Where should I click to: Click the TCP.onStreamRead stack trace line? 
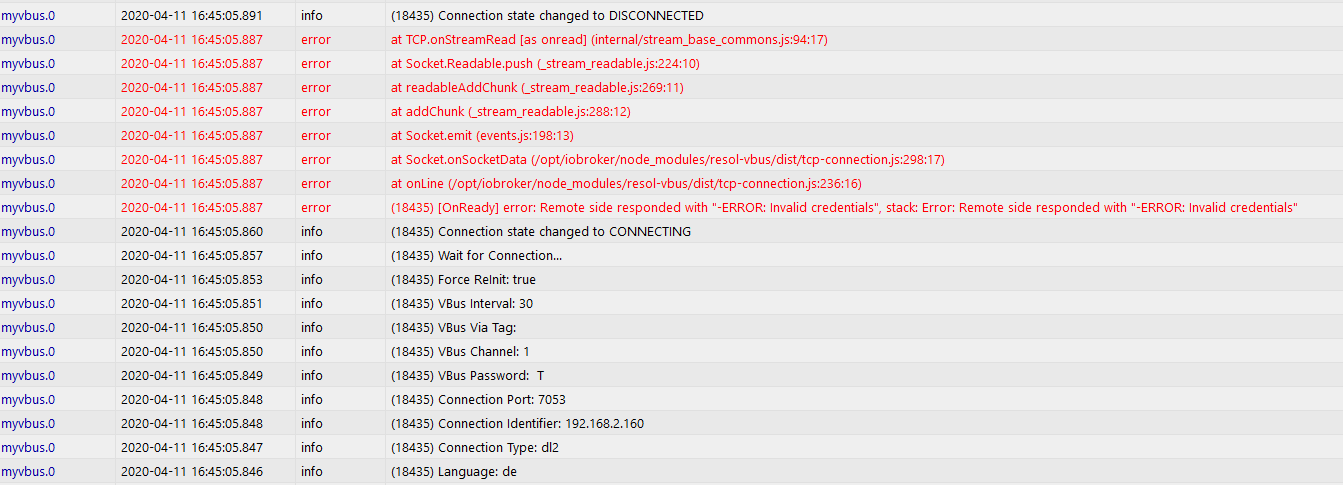coord(609,40)
